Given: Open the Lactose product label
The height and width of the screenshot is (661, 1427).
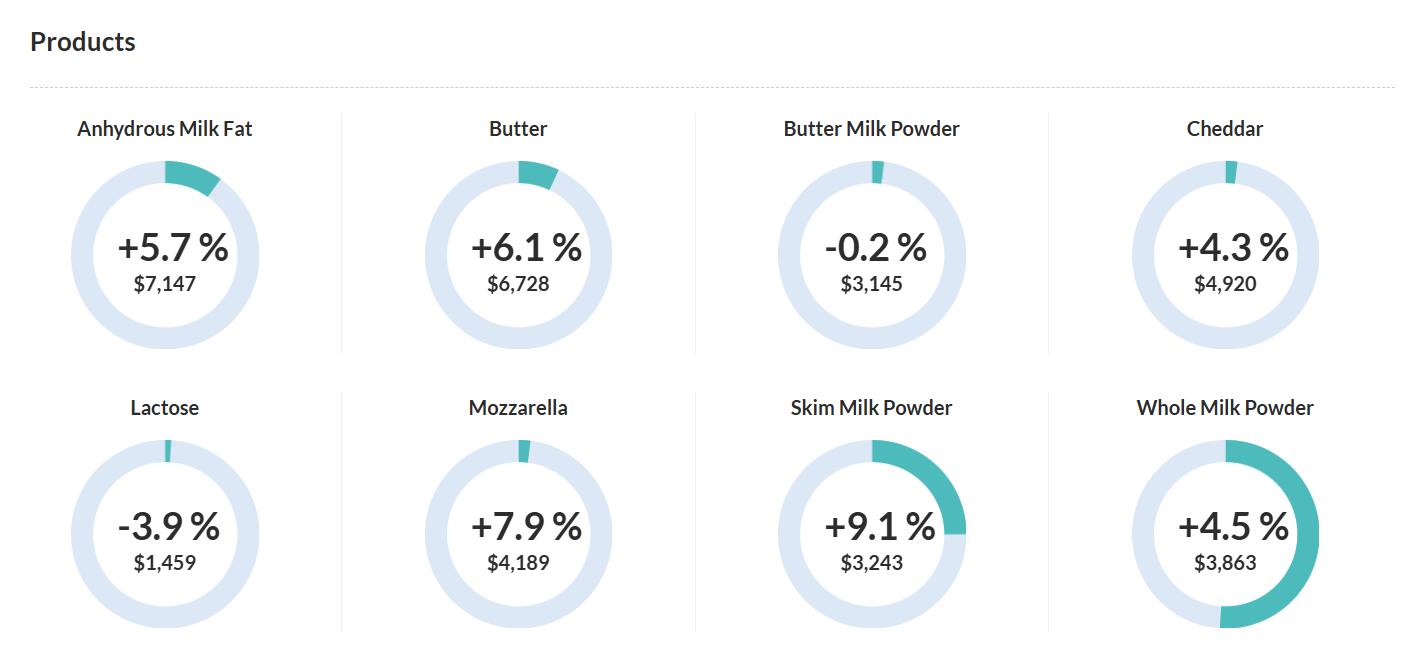Looking at the screenshot, I should 165,408.
